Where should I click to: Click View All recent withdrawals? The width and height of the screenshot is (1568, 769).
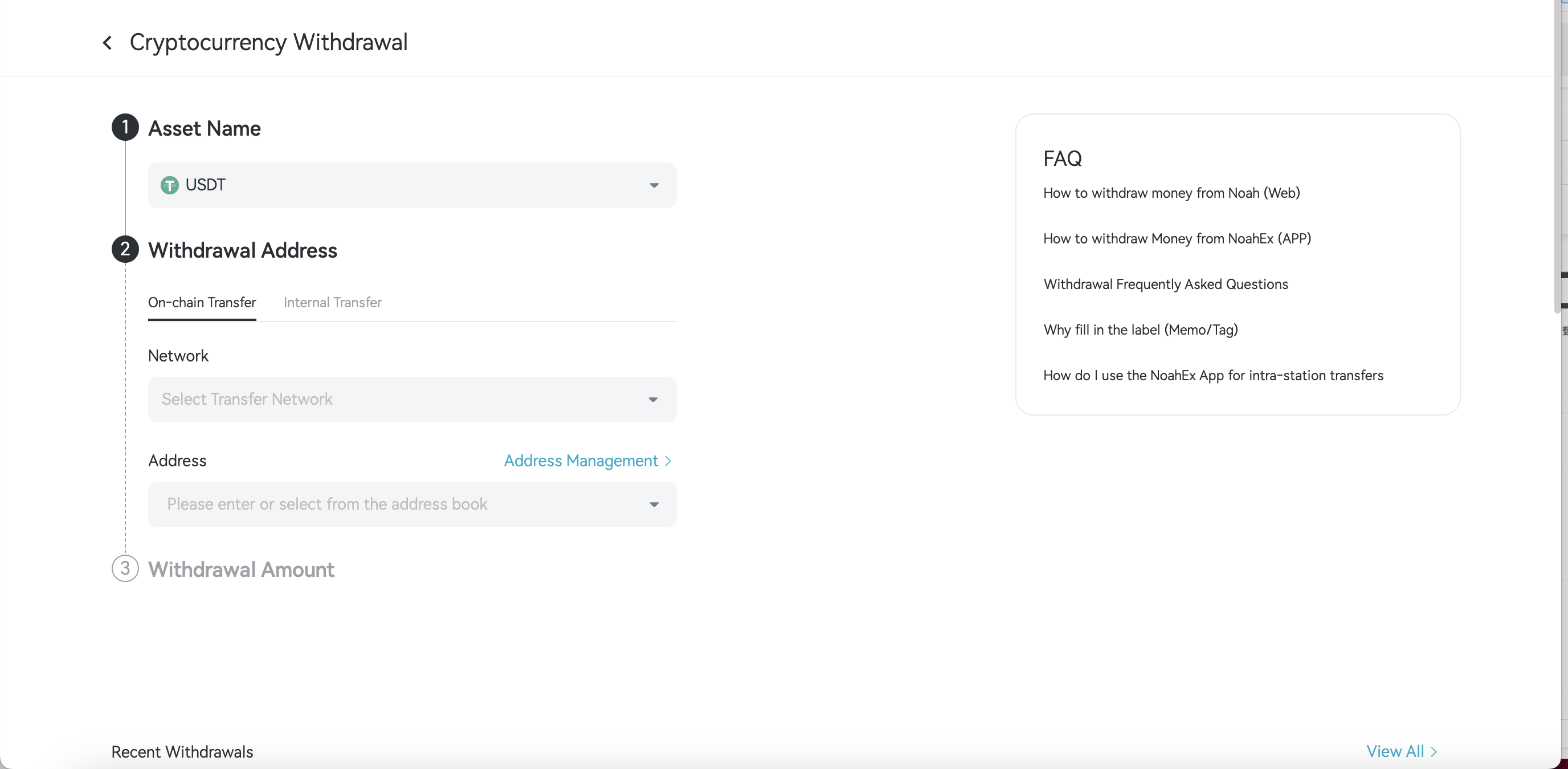coord(1396,751)
